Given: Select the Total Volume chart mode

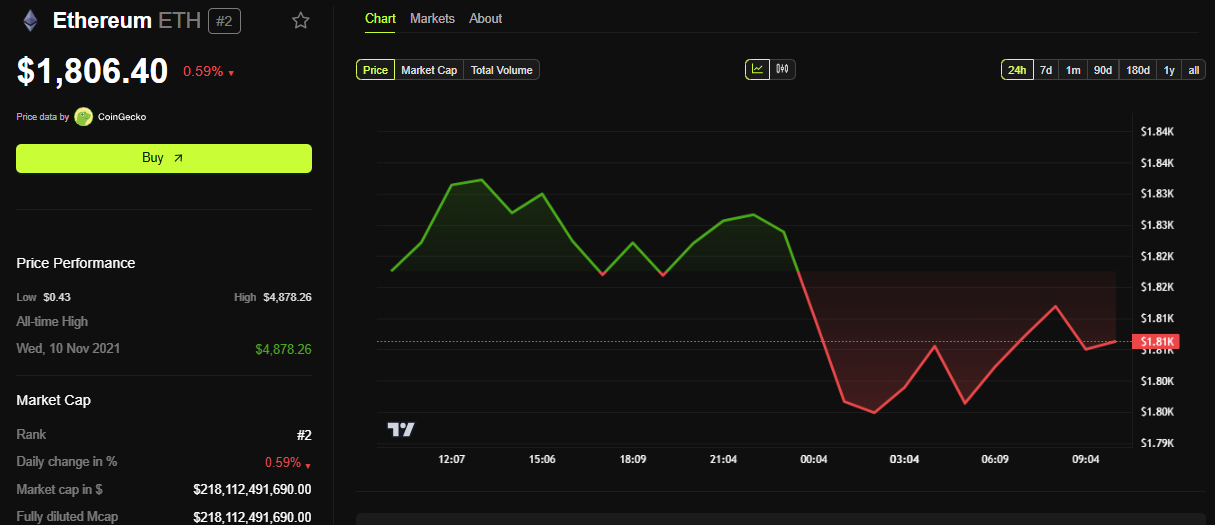Looking at the screenshot, I should pos(502,70).
